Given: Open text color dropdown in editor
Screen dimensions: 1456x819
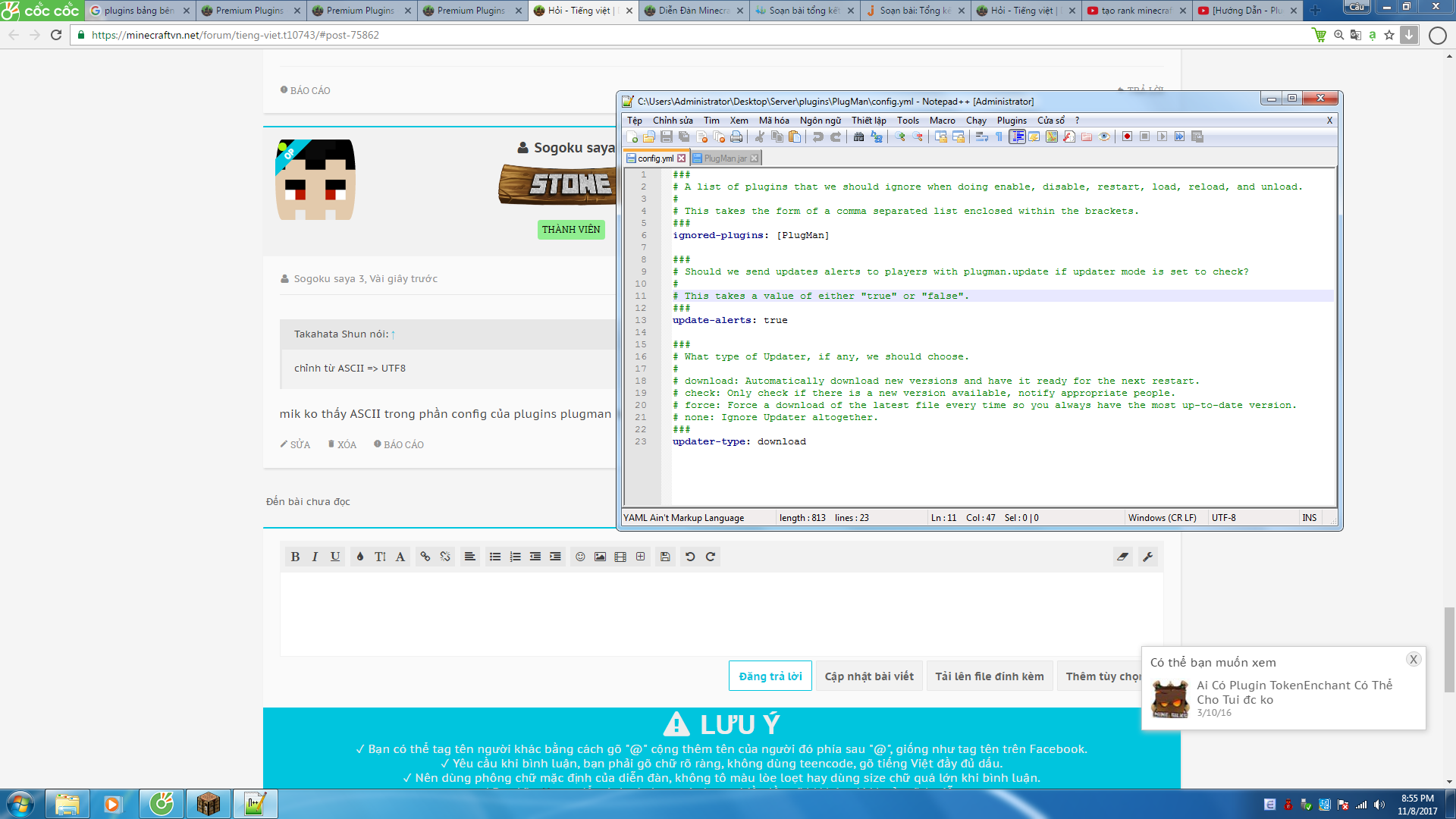Looking at the screenshot, I should pyautogui.click(x=359, y=557).
